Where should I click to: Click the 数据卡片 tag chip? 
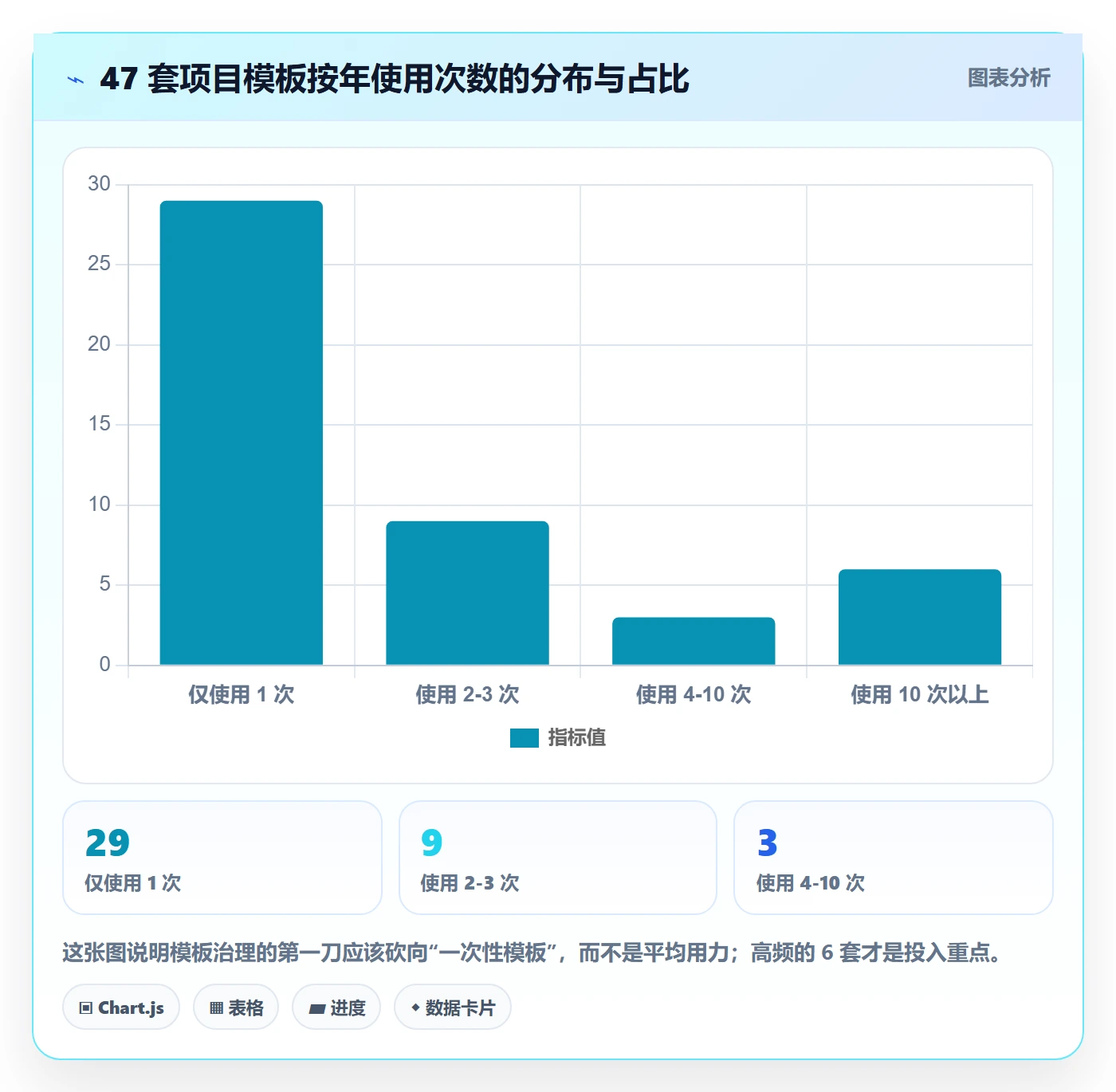(x=453, y=1008)
